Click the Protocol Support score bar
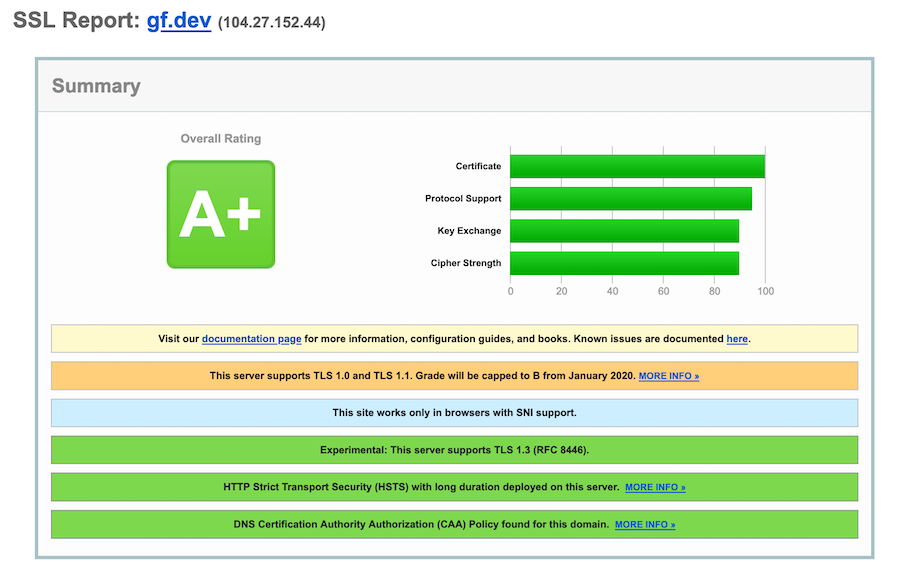Image resolution: width=900 pixels, height=563 pixels. tap(630, 199)
